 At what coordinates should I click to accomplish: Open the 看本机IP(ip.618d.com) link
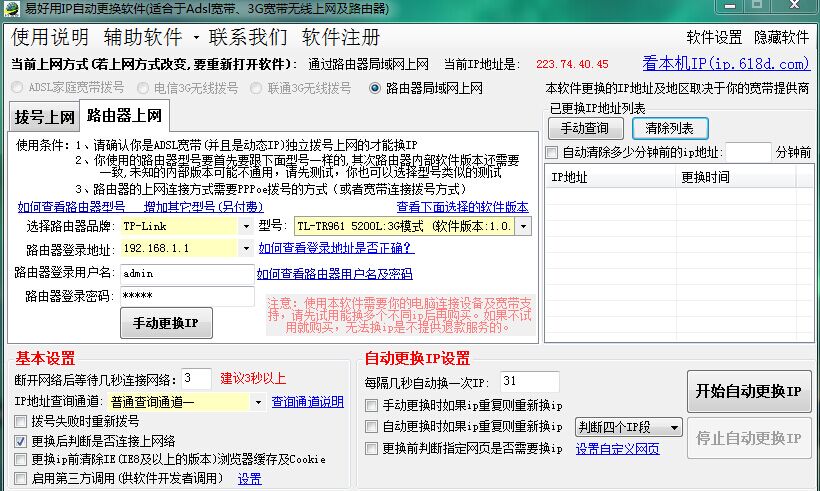740,64
